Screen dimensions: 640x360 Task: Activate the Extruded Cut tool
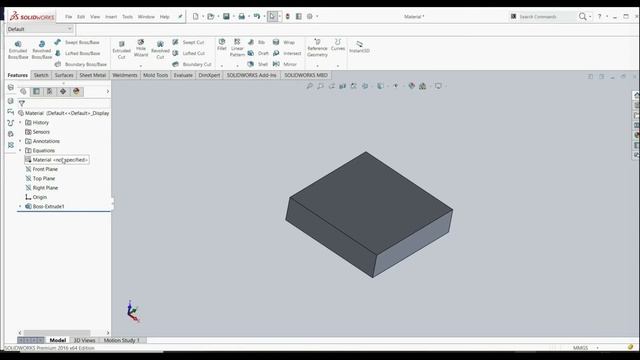tap(121, 50)
